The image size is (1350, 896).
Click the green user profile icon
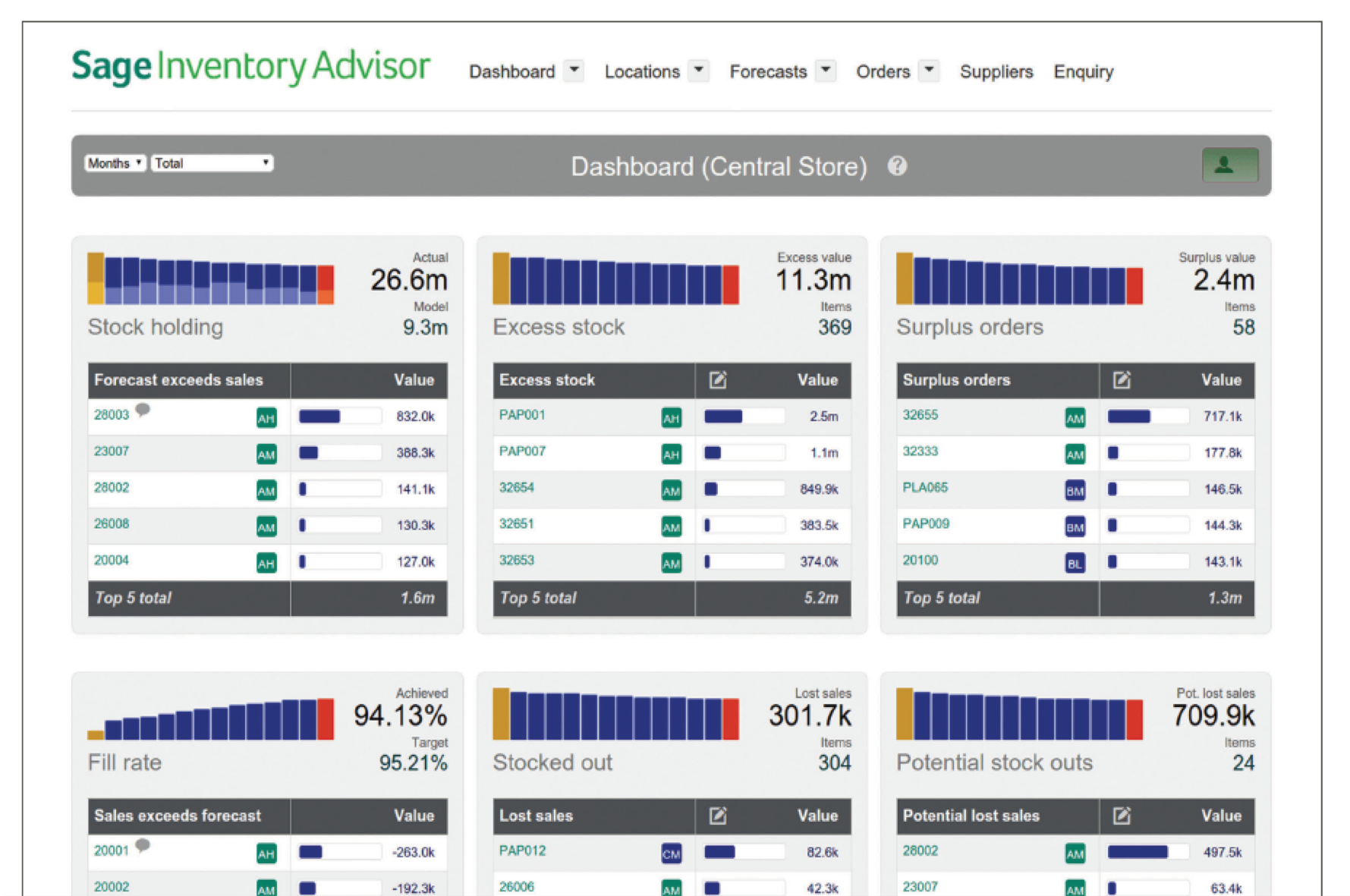click(x=1229, y=165)
